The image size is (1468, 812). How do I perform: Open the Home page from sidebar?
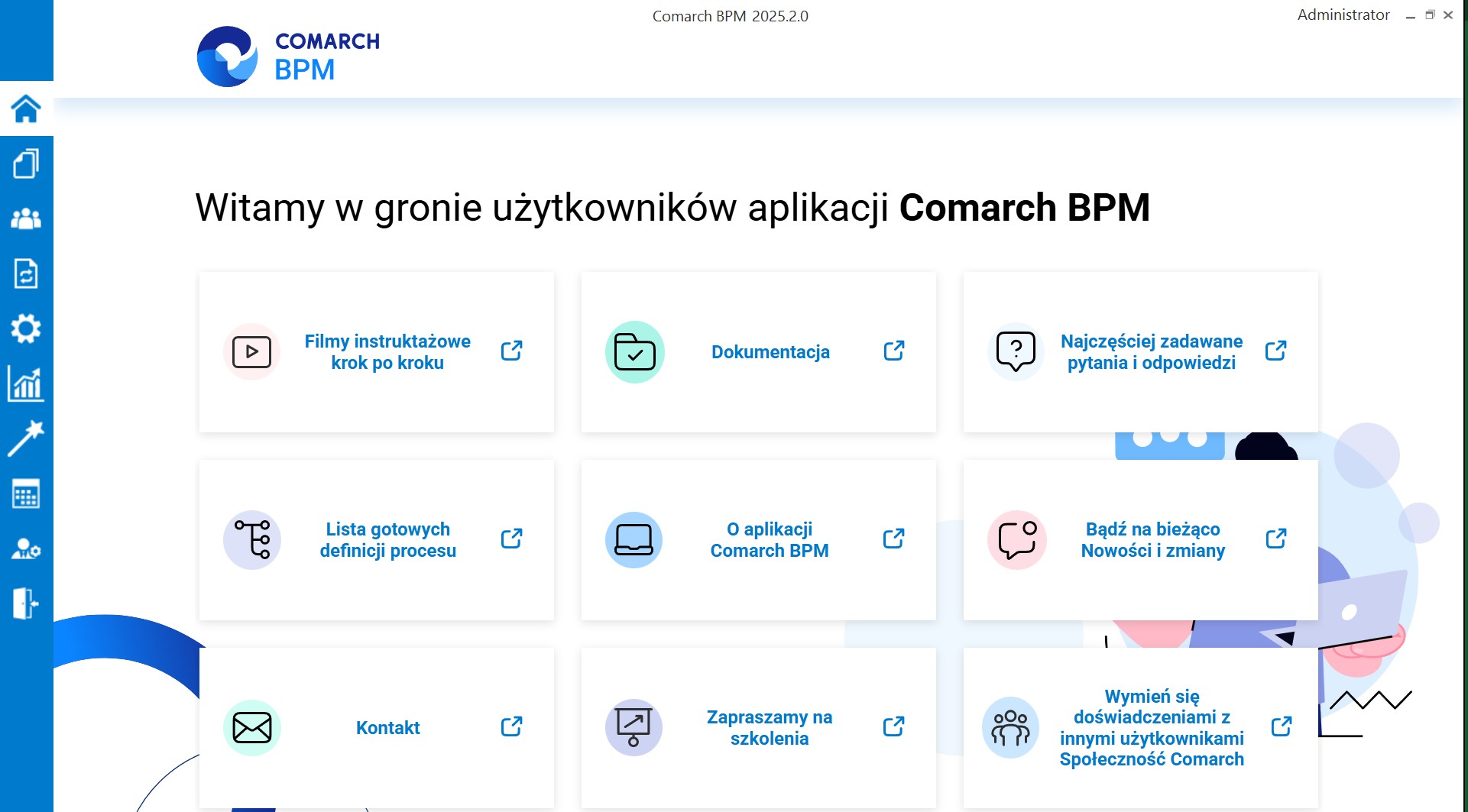[x=26, y=108]
